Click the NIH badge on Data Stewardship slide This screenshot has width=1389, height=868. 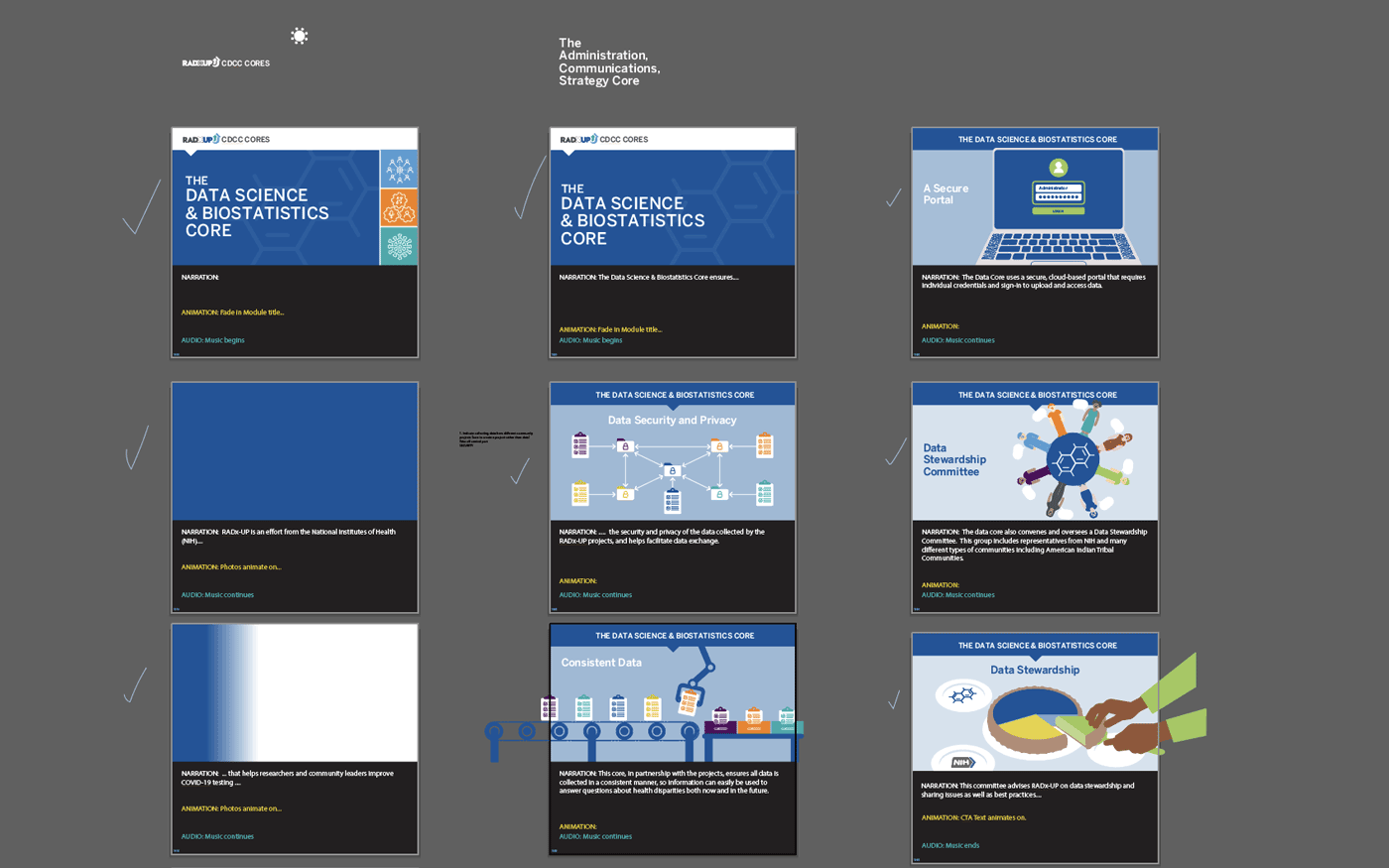pyautogui.click(x=961, y=762)
